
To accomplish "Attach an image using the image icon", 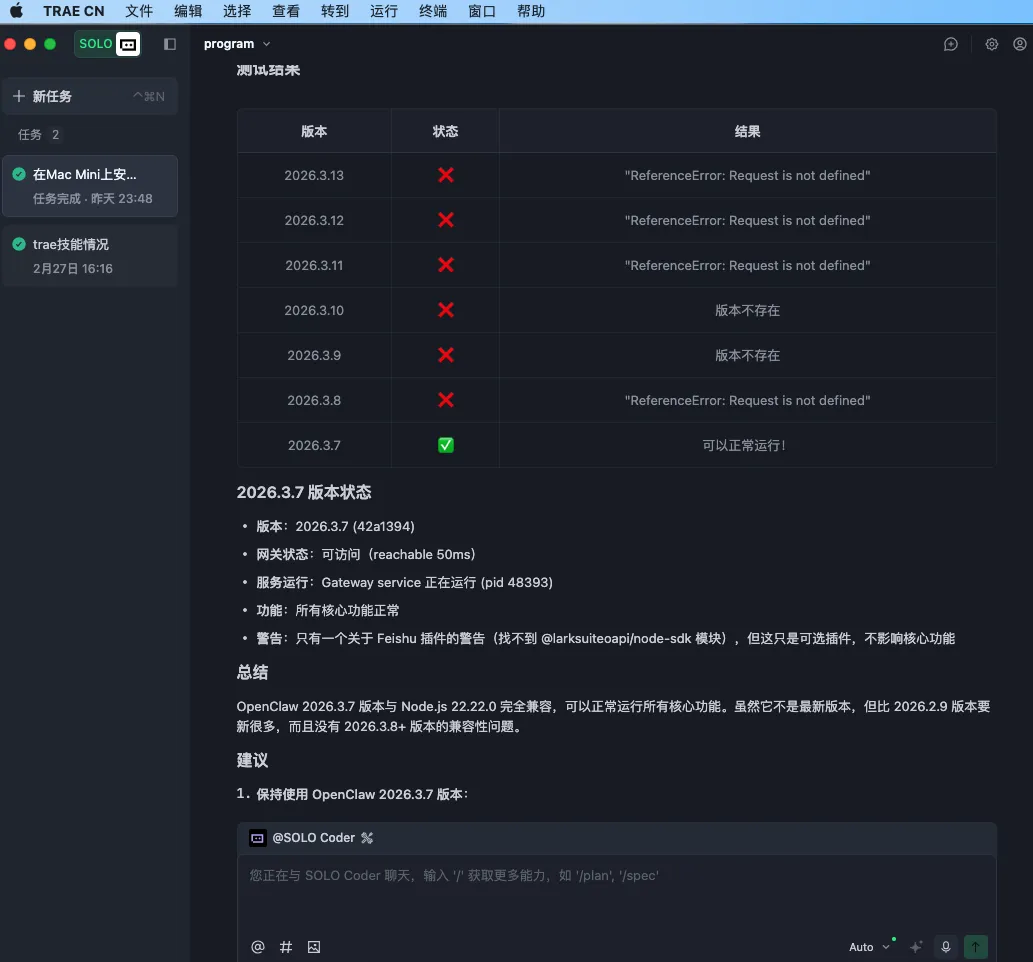I will point(314,947).
